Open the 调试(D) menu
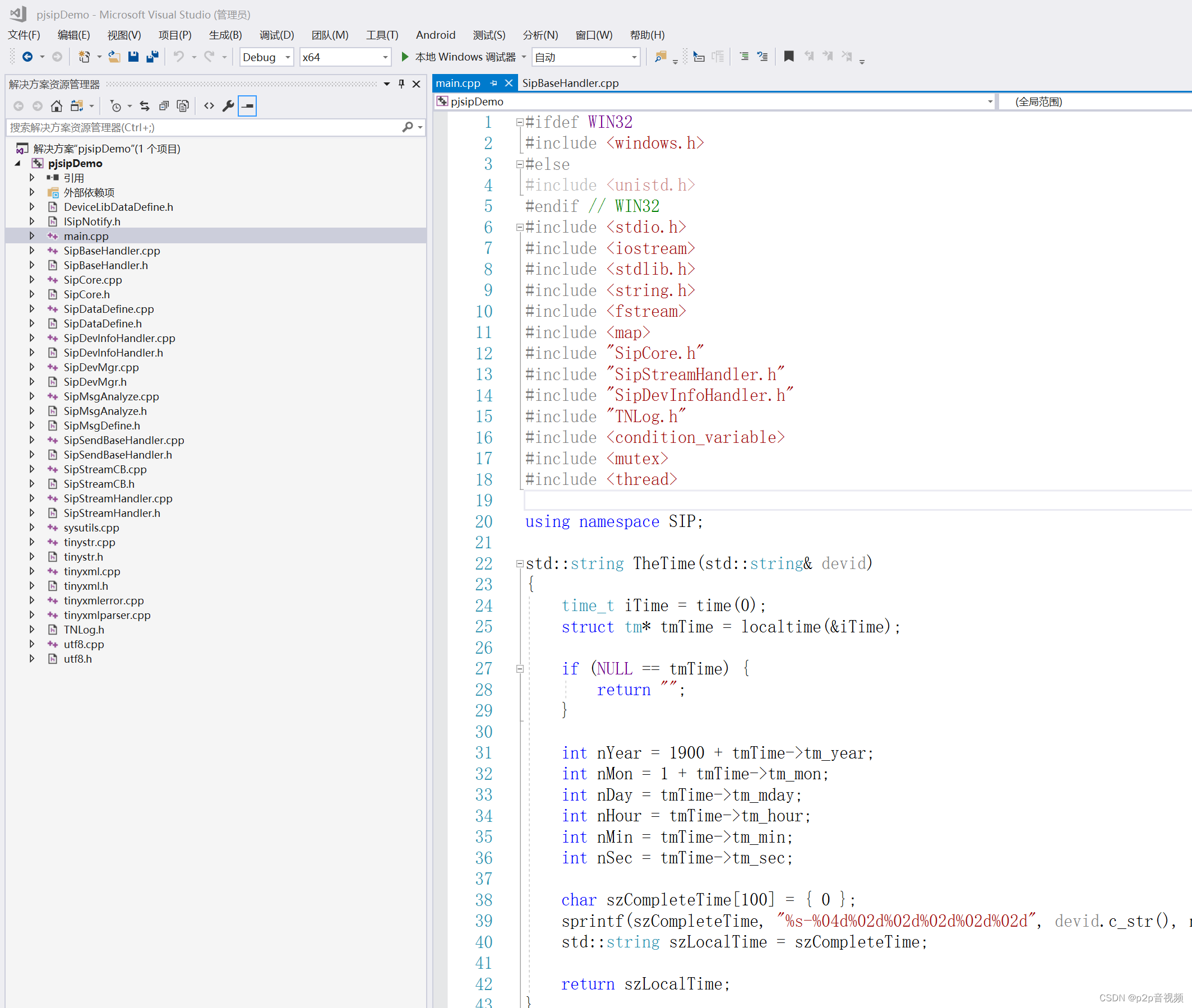Image resolution: width=1192 pixels, height=1008 pixels. (x=276, y=35)
